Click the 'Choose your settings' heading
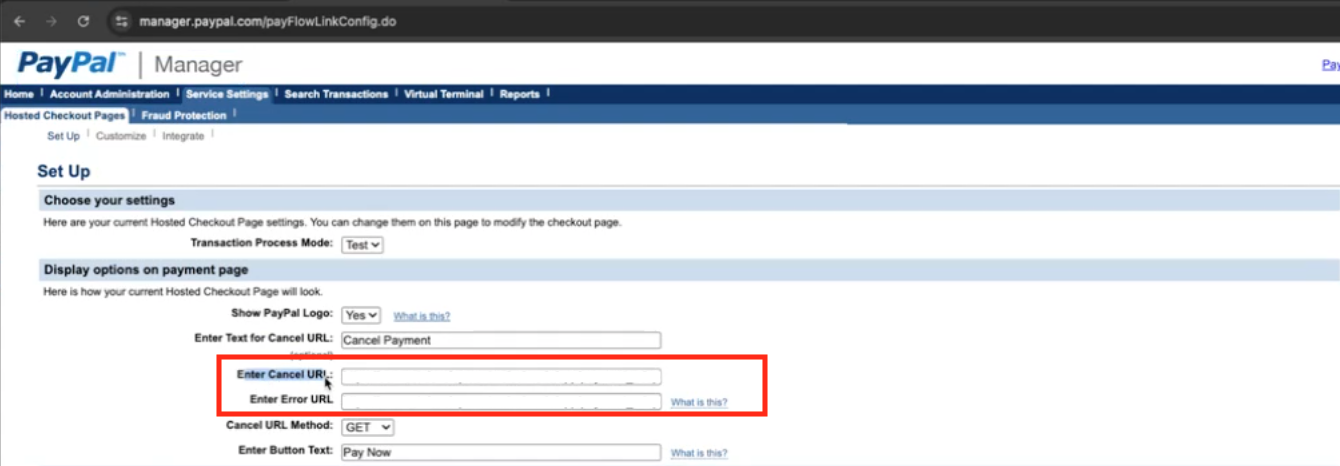The width and height of the screenshot is (1340, 466). pyautogui.click(x=109, y=200)
